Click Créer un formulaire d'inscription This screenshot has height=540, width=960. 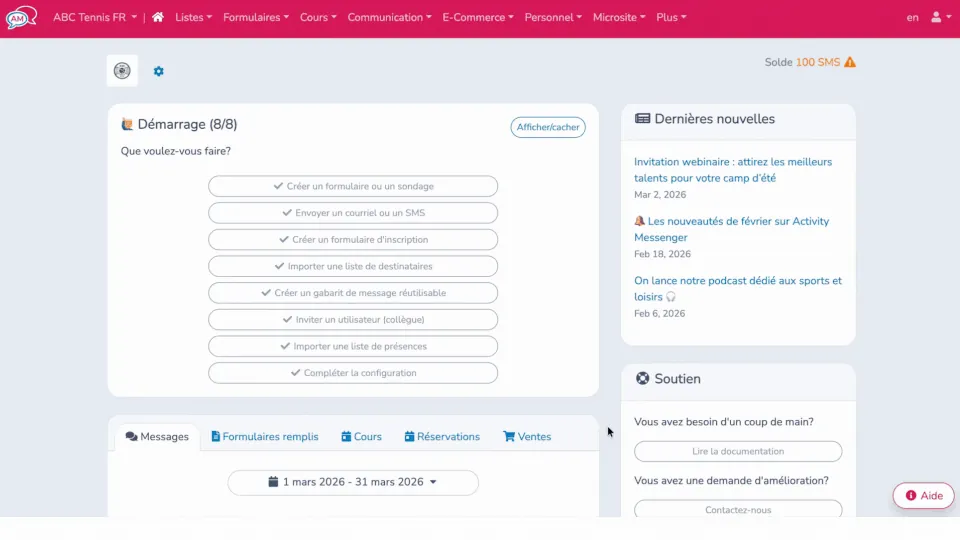353,239
